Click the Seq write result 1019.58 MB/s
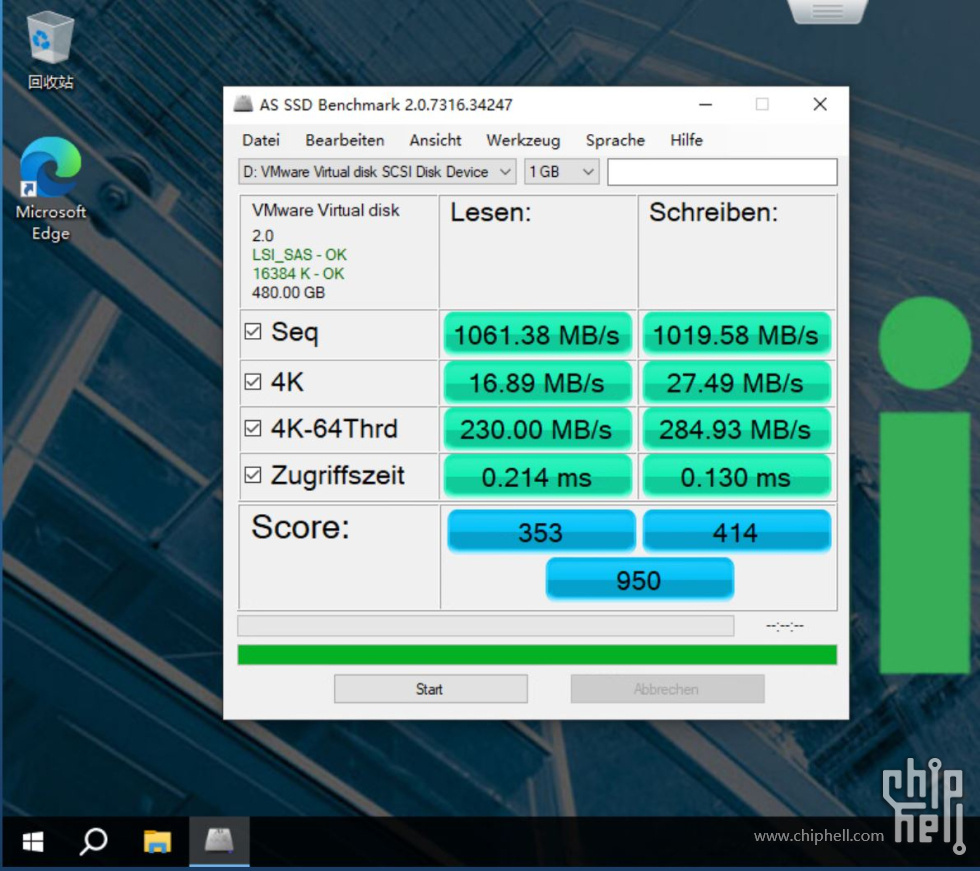The width and height of the screenshot is (980, 871). pos(736,335)
